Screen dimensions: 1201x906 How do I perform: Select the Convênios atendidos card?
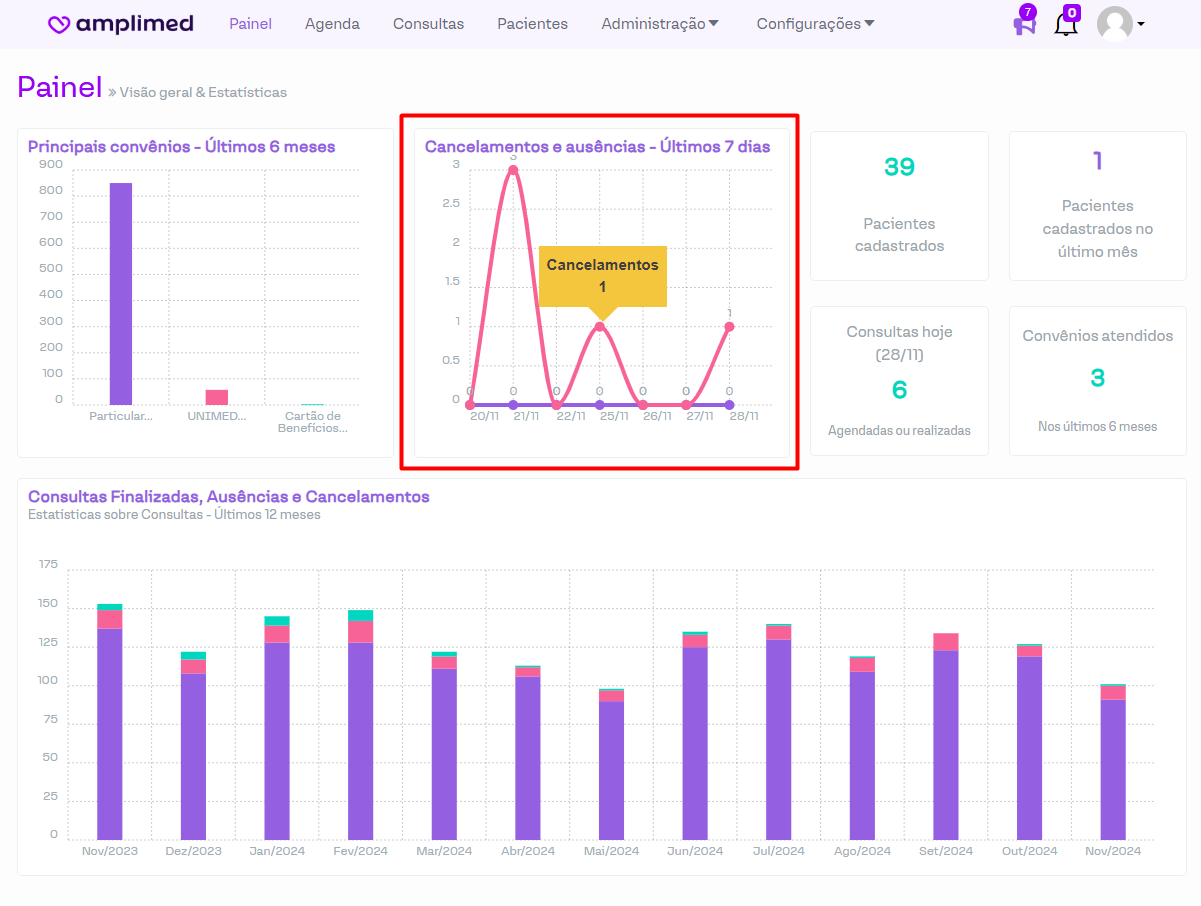click(1097, 380)
